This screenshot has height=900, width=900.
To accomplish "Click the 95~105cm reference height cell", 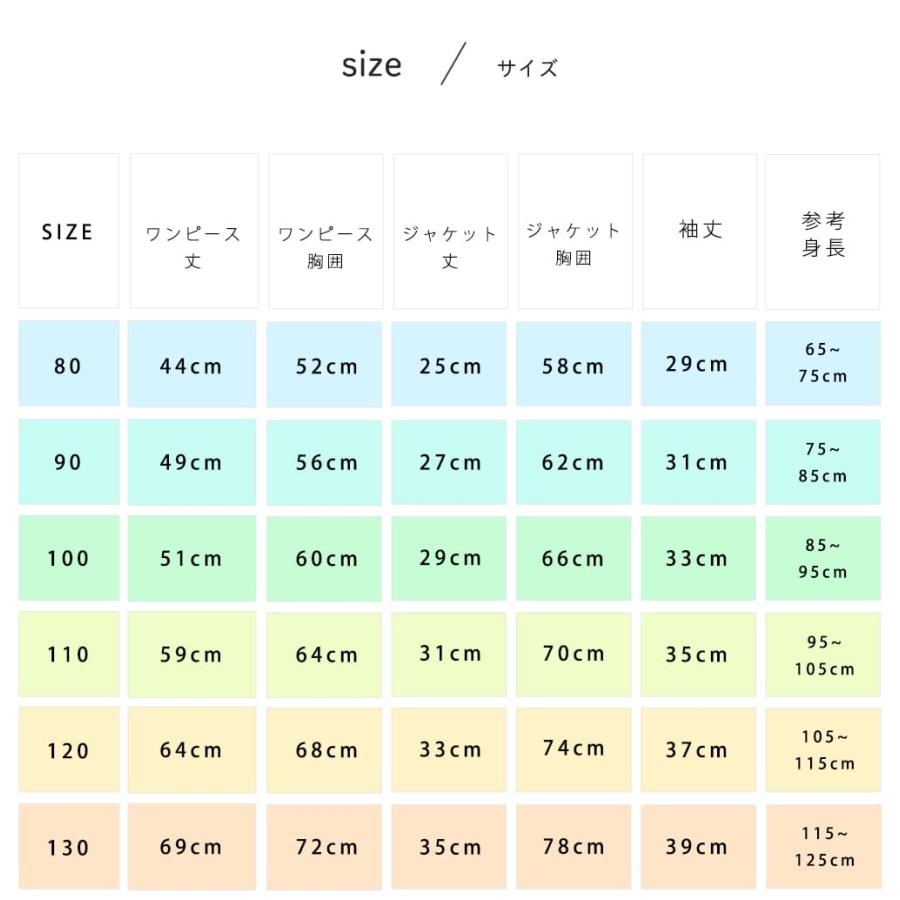I will pos(823,655).
